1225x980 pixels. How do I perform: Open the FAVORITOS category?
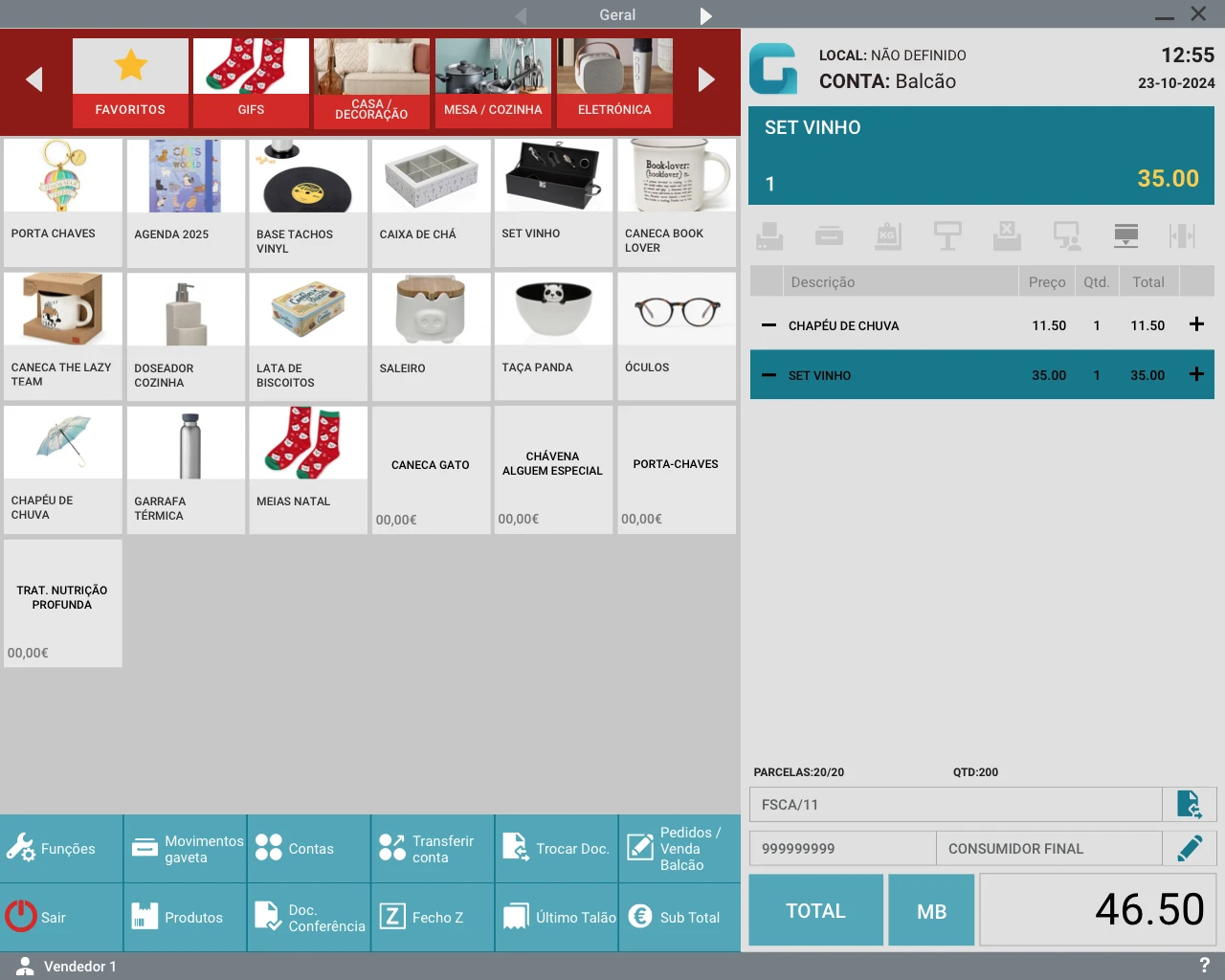tap(130, 83)
